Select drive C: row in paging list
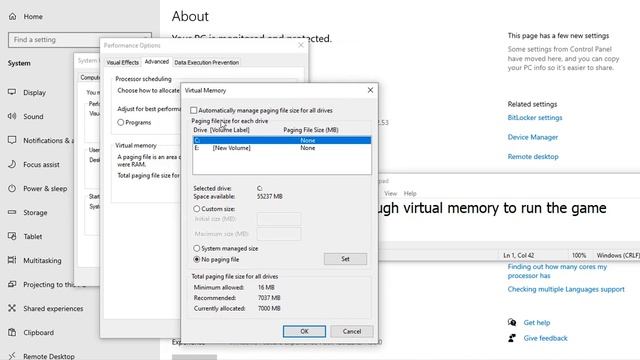Viewport: 640px width, 360px height. 282,140
